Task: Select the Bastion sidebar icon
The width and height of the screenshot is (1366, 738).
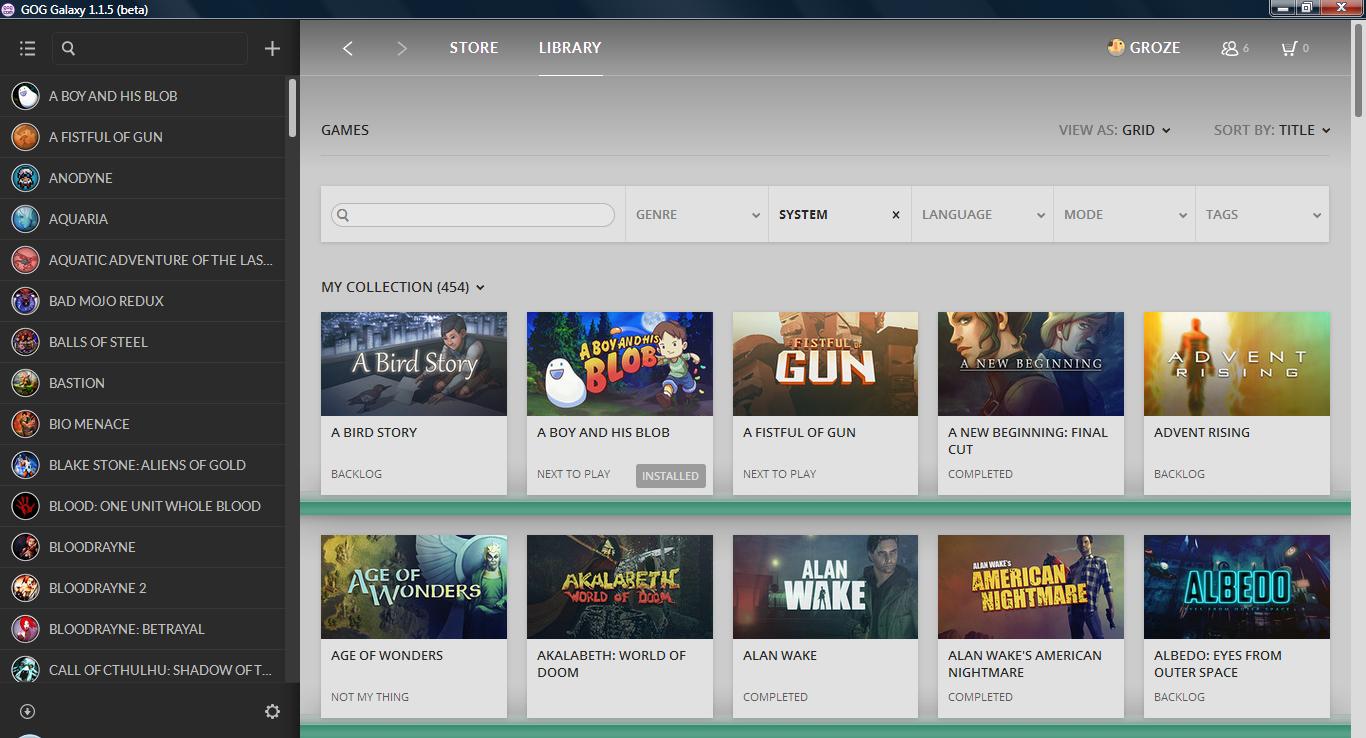Action: (25, 383)
